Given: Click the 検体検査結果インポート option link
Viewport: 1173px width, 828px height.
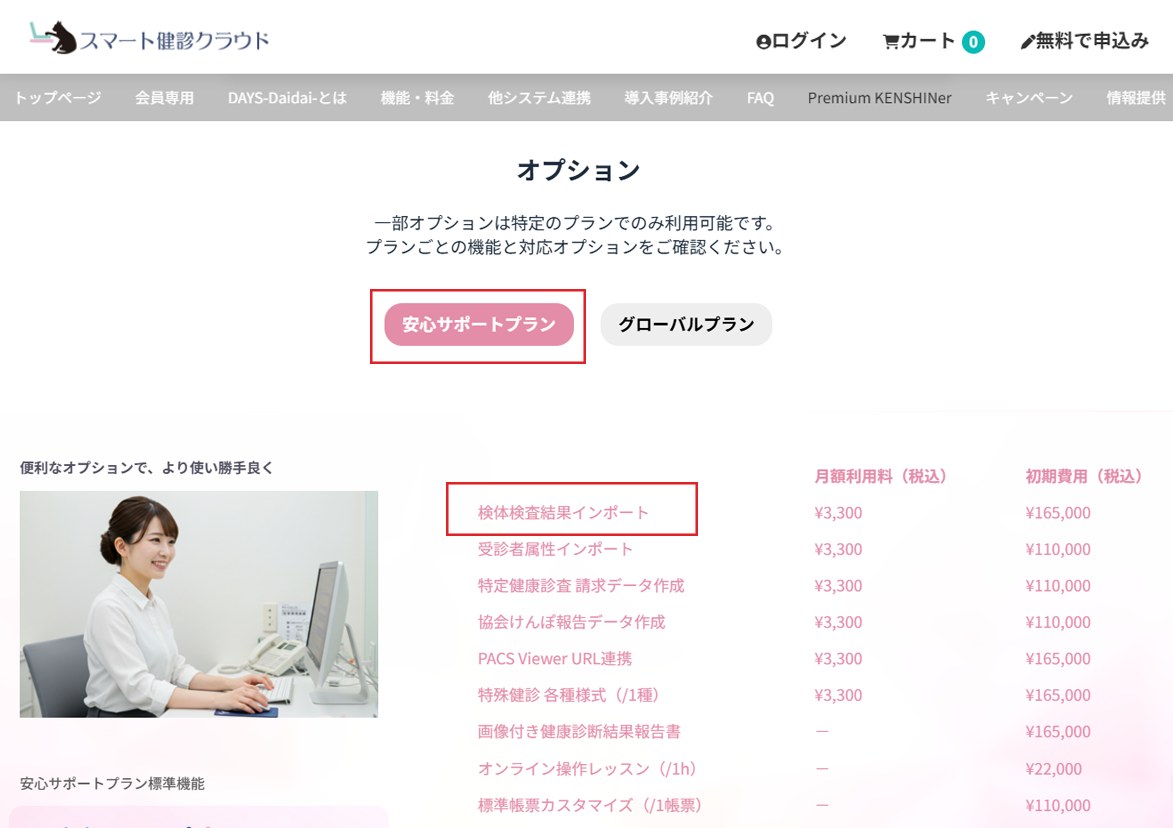Looking at the screenshot, I should 563,512.
